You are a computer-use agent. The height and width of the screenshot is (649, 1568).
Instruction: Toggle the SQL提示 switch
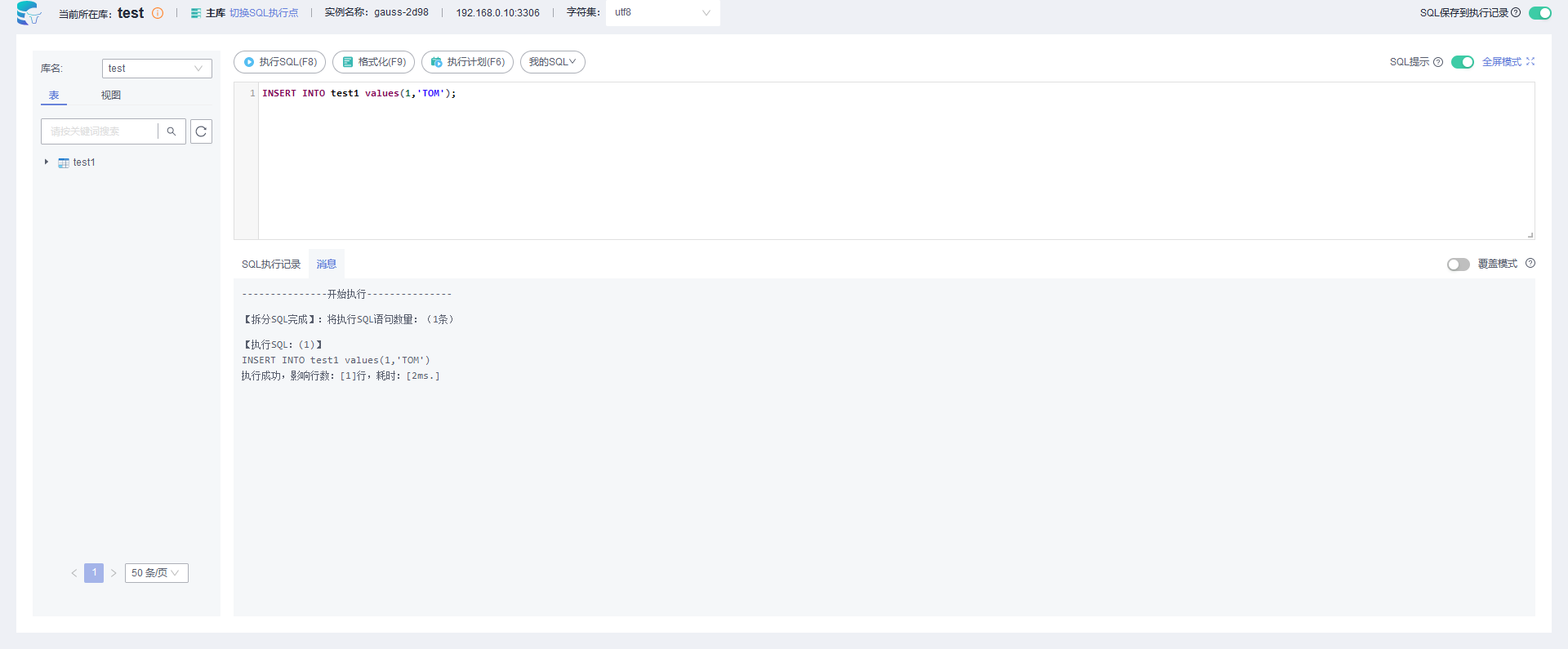(1463, 62)
